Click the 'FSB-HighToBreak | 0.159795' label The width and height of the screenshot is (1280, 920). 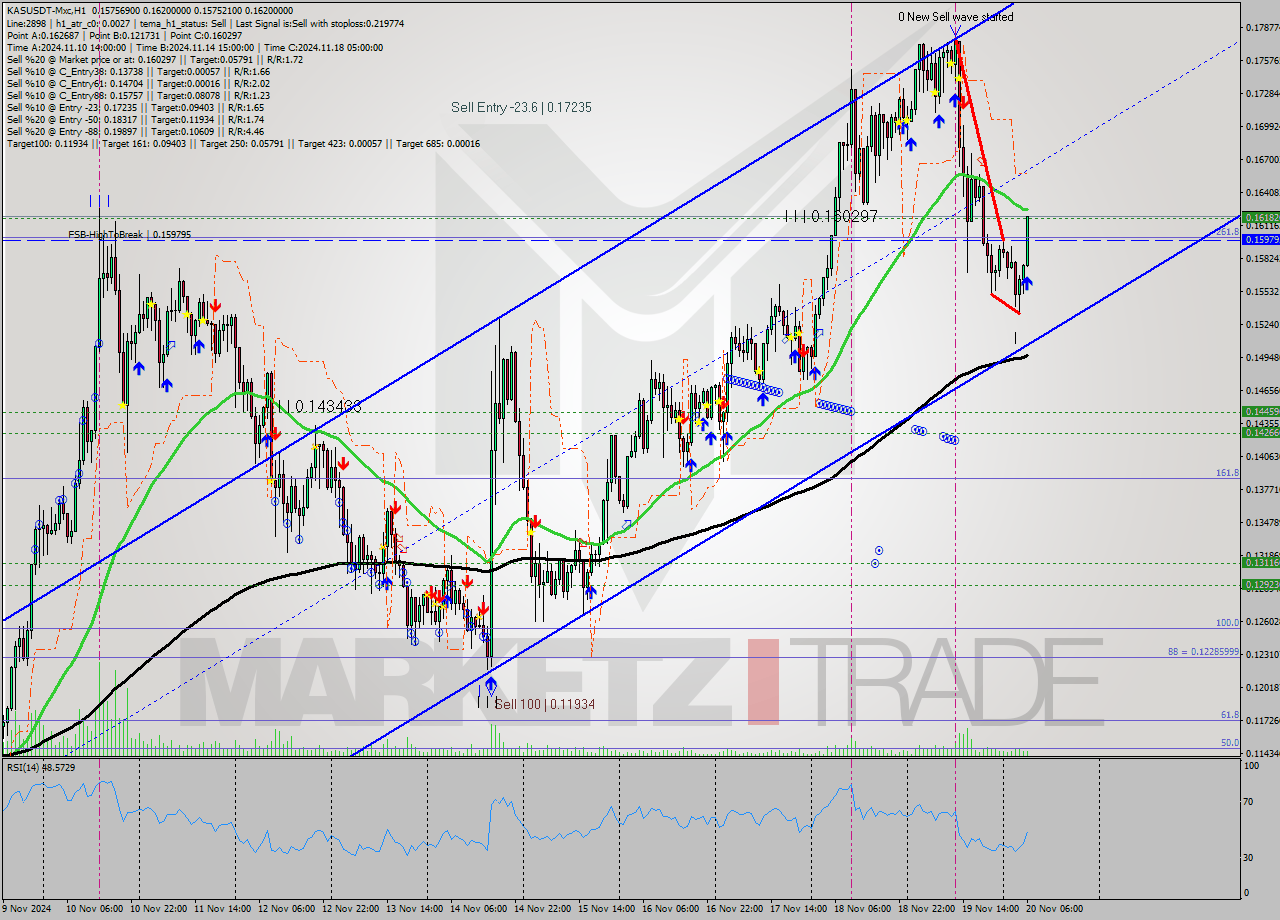(129, 234)
